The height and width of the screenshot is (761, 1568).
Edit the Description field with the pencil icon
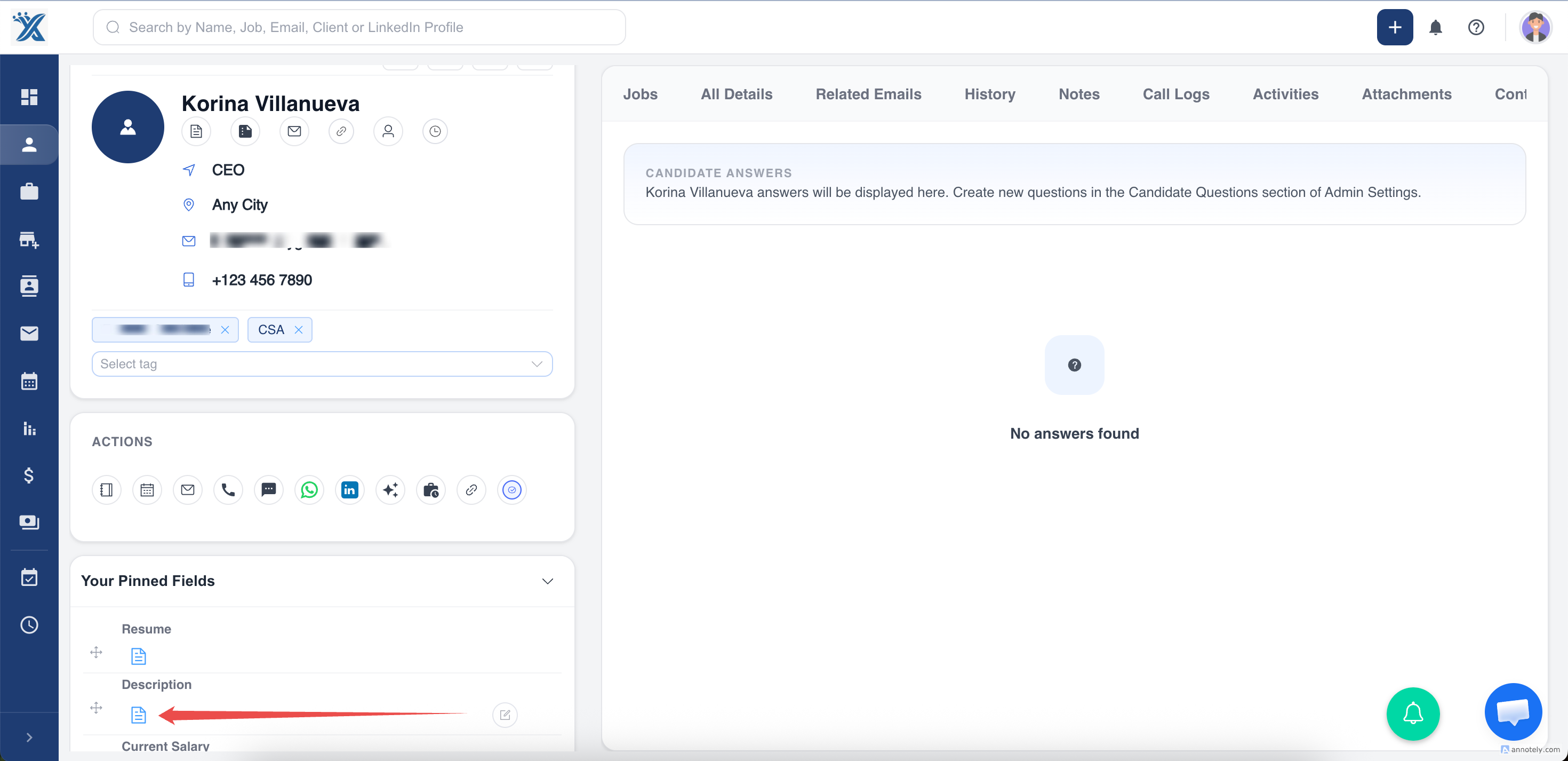click(x=505, y=715)
